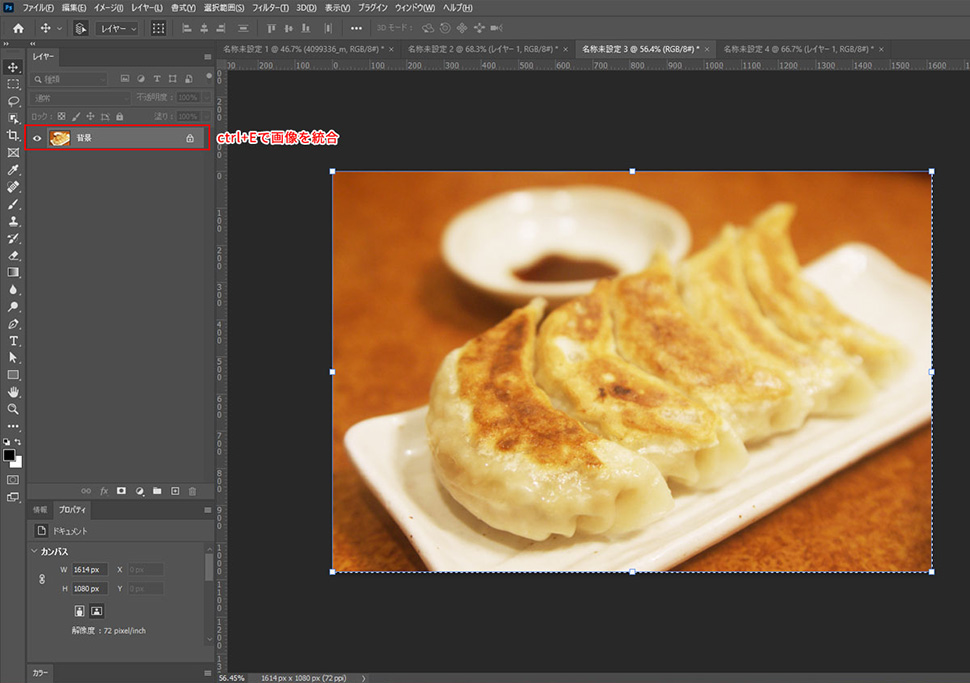
Task: Open the Move tool preset dropdown arrow
Action: tap(60, 28)
